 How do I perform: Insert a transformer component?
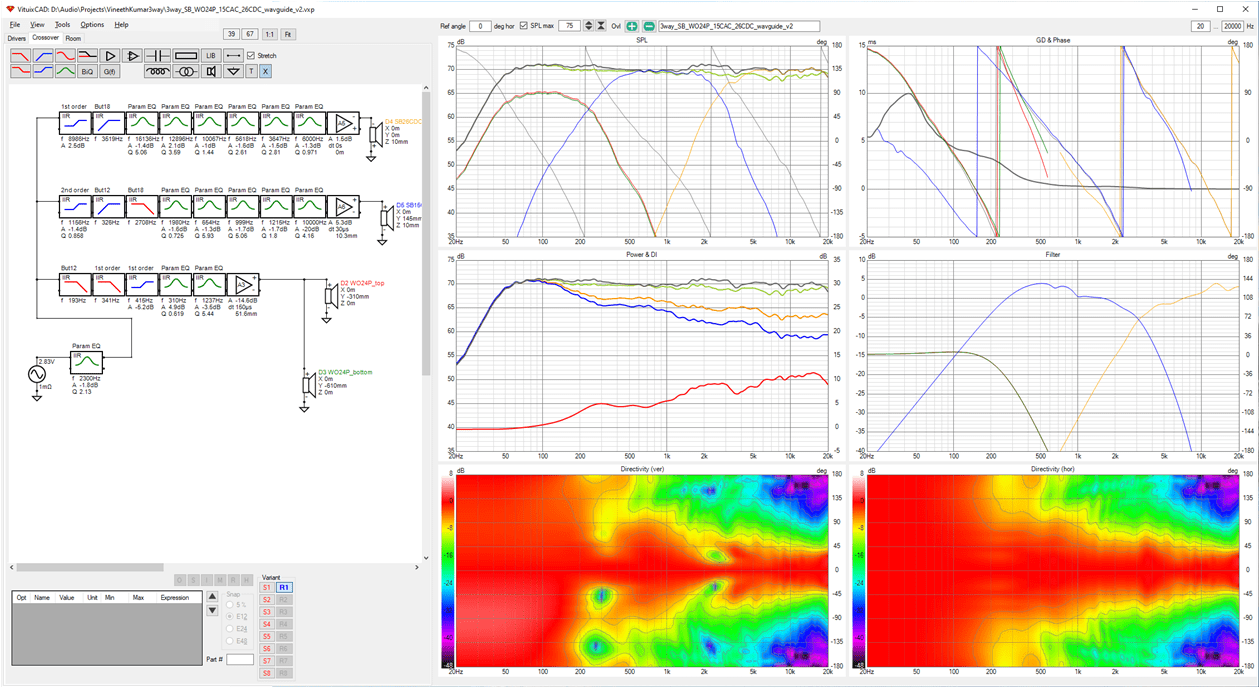186,72
